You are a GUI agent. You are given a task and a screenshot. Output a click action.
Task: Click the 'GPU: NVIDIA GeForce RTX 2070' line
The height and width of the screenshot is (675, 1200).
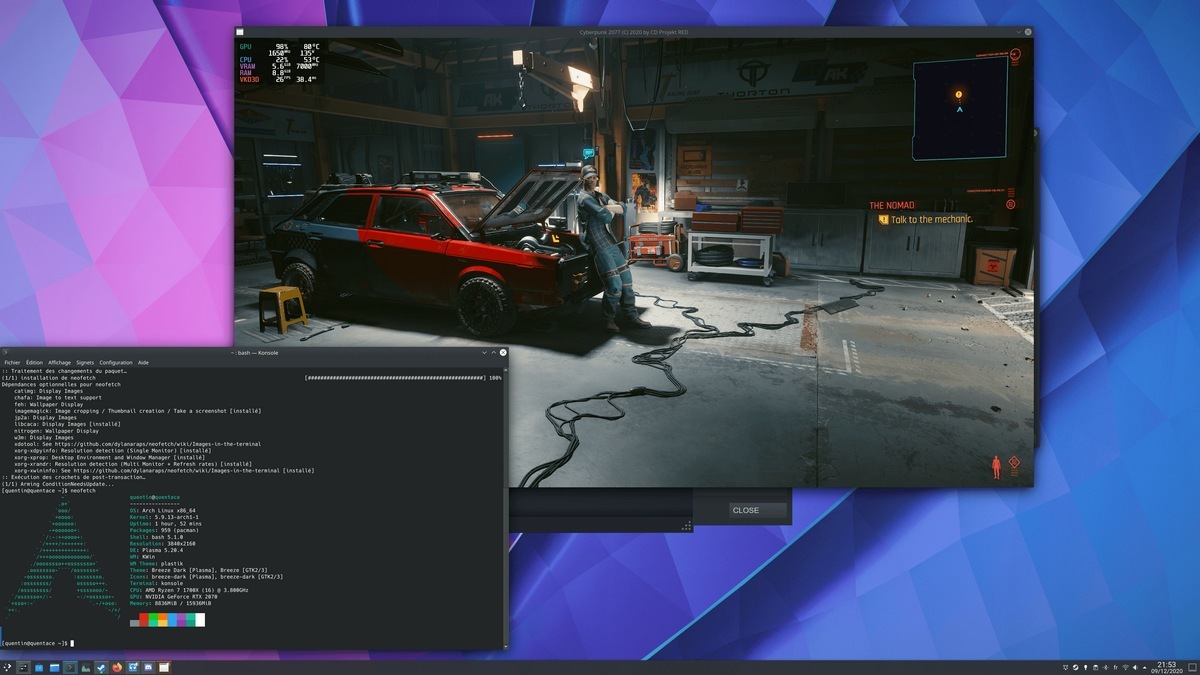[173, 597]
